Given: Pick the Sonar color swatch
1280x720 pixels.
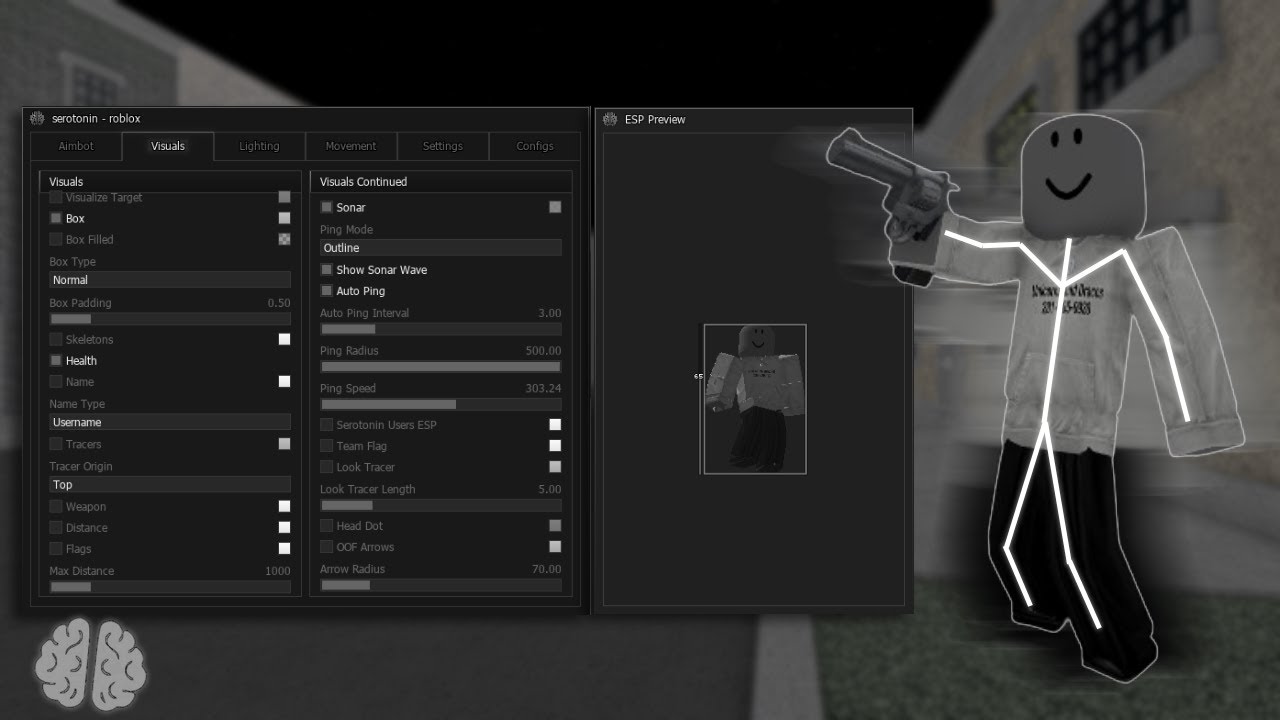Looking at the screenshot, I should (x=555, y=207).
